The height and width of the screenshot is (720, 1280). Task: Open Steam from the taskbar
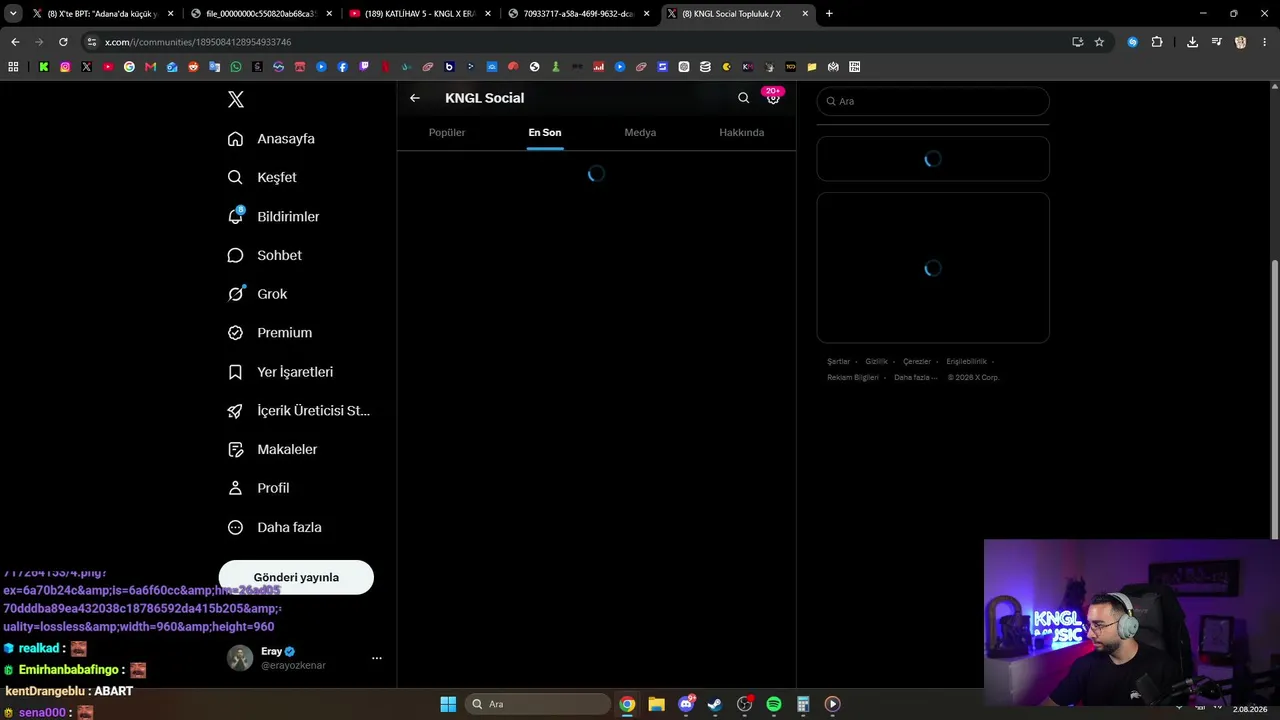[715, 704]
